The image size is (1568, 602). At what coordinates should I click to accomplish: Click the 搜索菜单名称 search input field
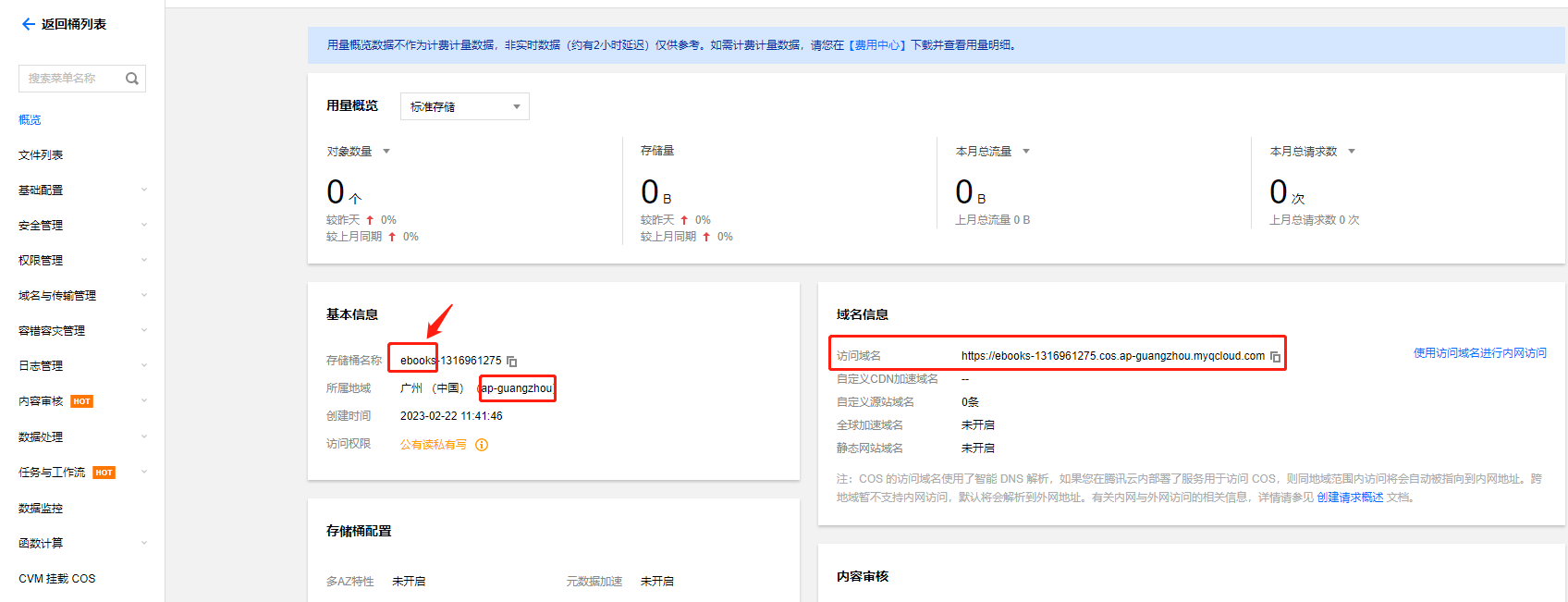click(x=72, y=79)
